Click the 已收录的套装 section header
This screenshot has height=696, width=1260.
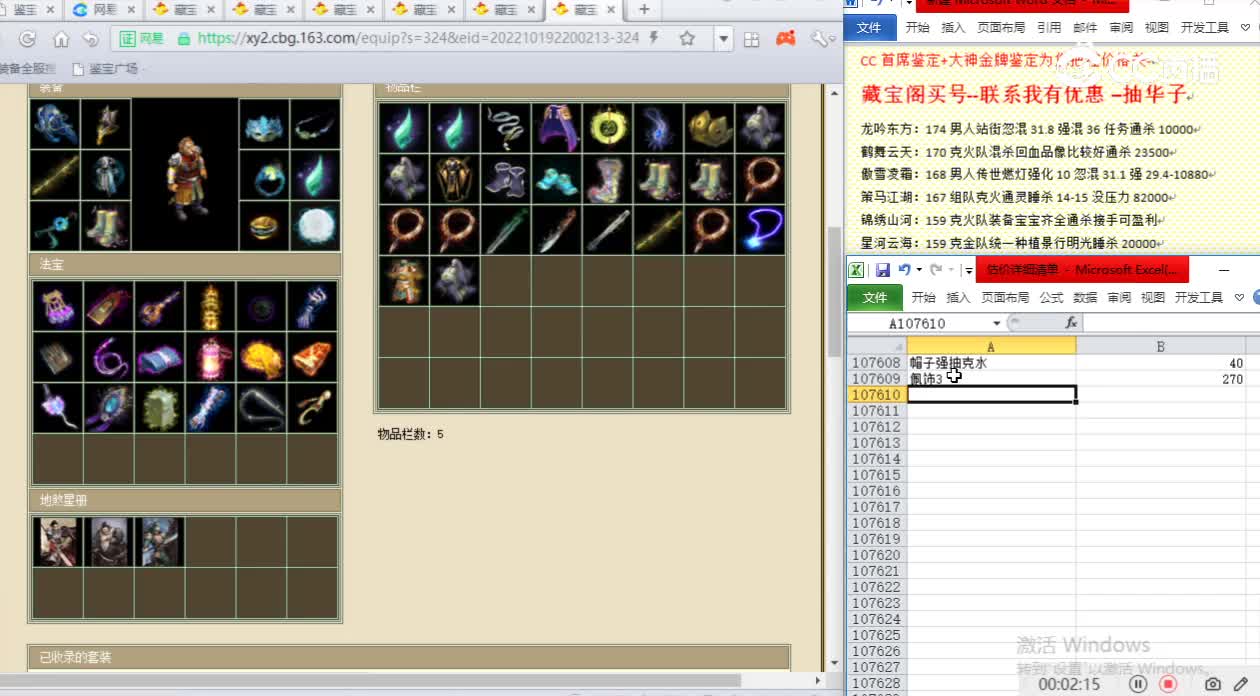(409, 657)
